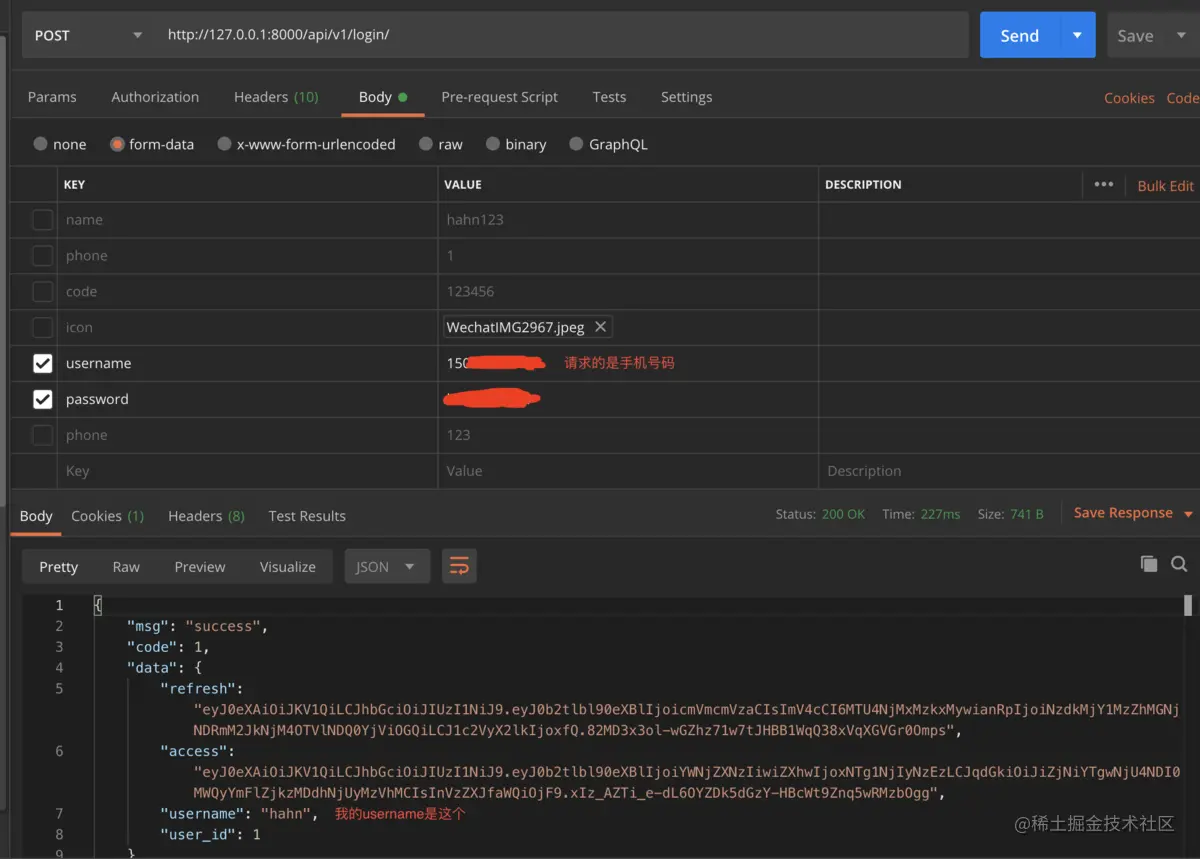Switch response view to Visualize
1200x859 pixels.
click(288, 566)
